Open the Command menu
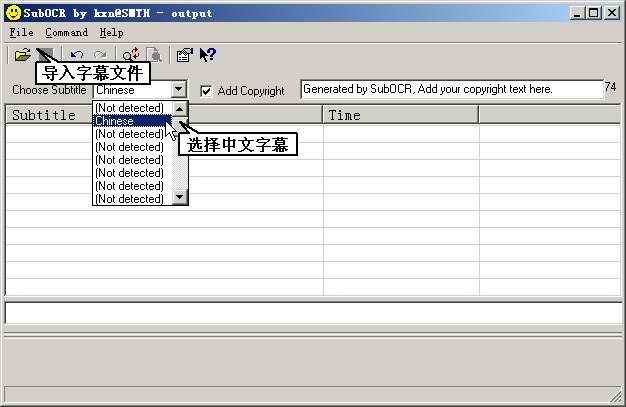626x407 pixels. pos(66,32)
